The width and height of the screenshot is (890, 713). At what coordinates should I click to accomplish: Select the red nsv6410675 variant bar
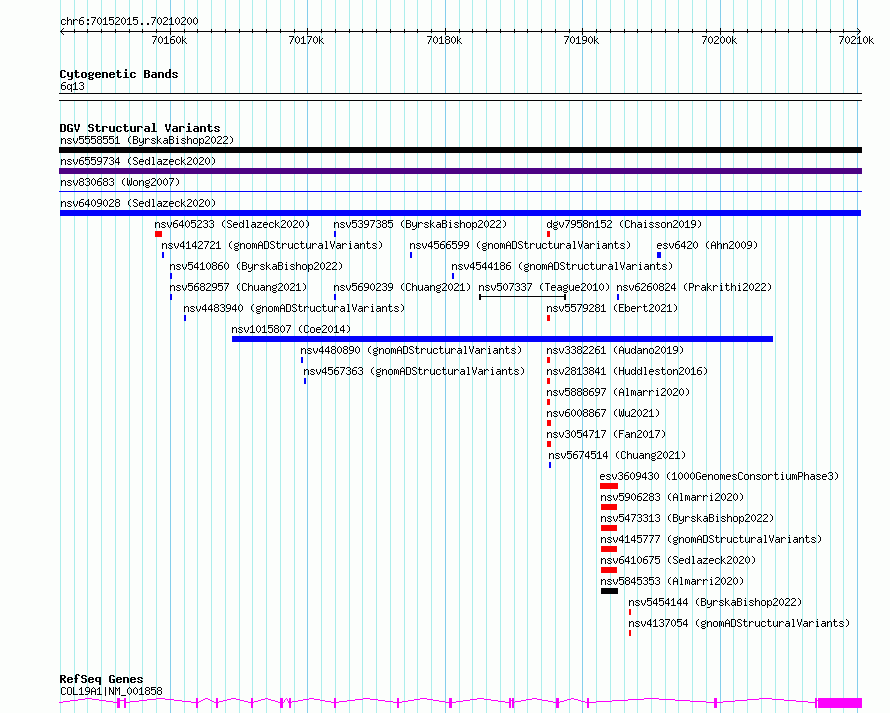tap(608, 570)
